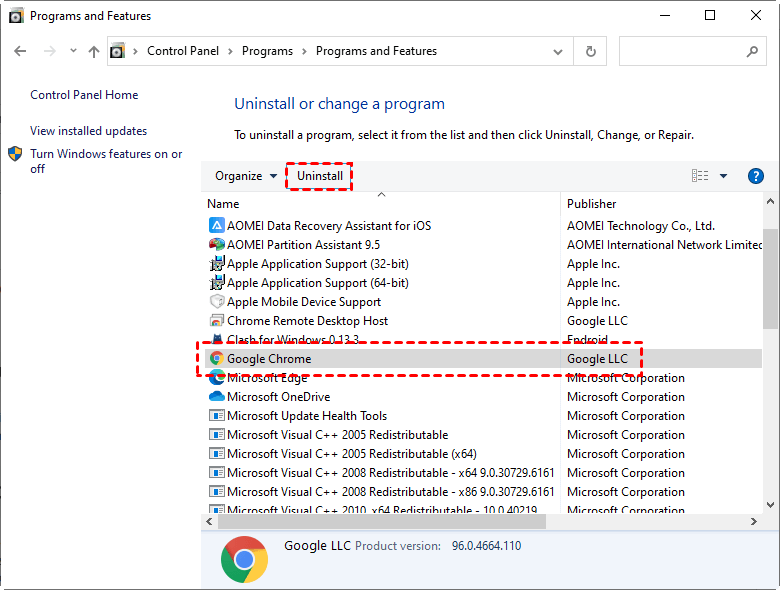
Task: Click the refresh button beside address bar
Action: [591, 51]
